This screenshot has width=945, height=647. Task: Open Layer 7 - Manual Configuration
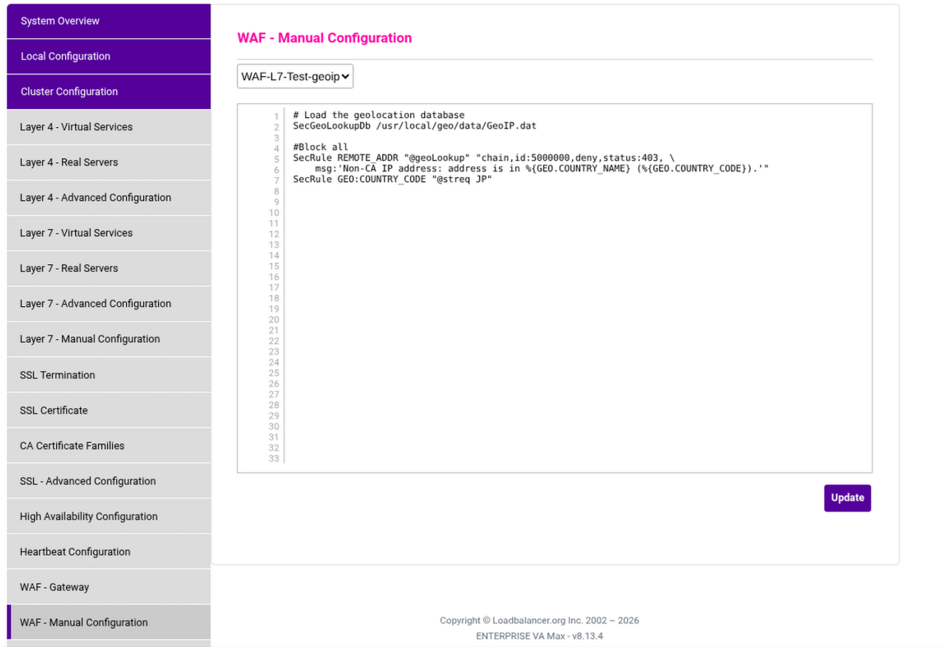click(x=108, y=339)
